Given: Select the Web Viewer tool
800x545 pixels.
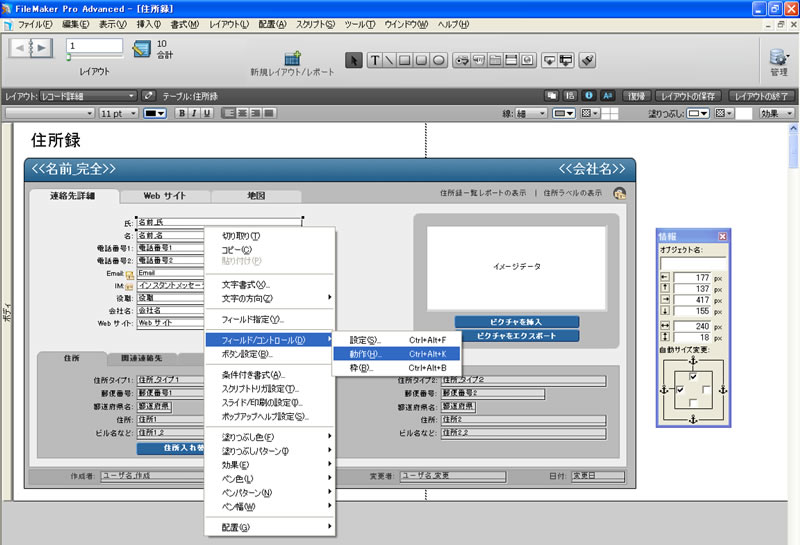Looking at the screenshot, I should coord(528,60).
